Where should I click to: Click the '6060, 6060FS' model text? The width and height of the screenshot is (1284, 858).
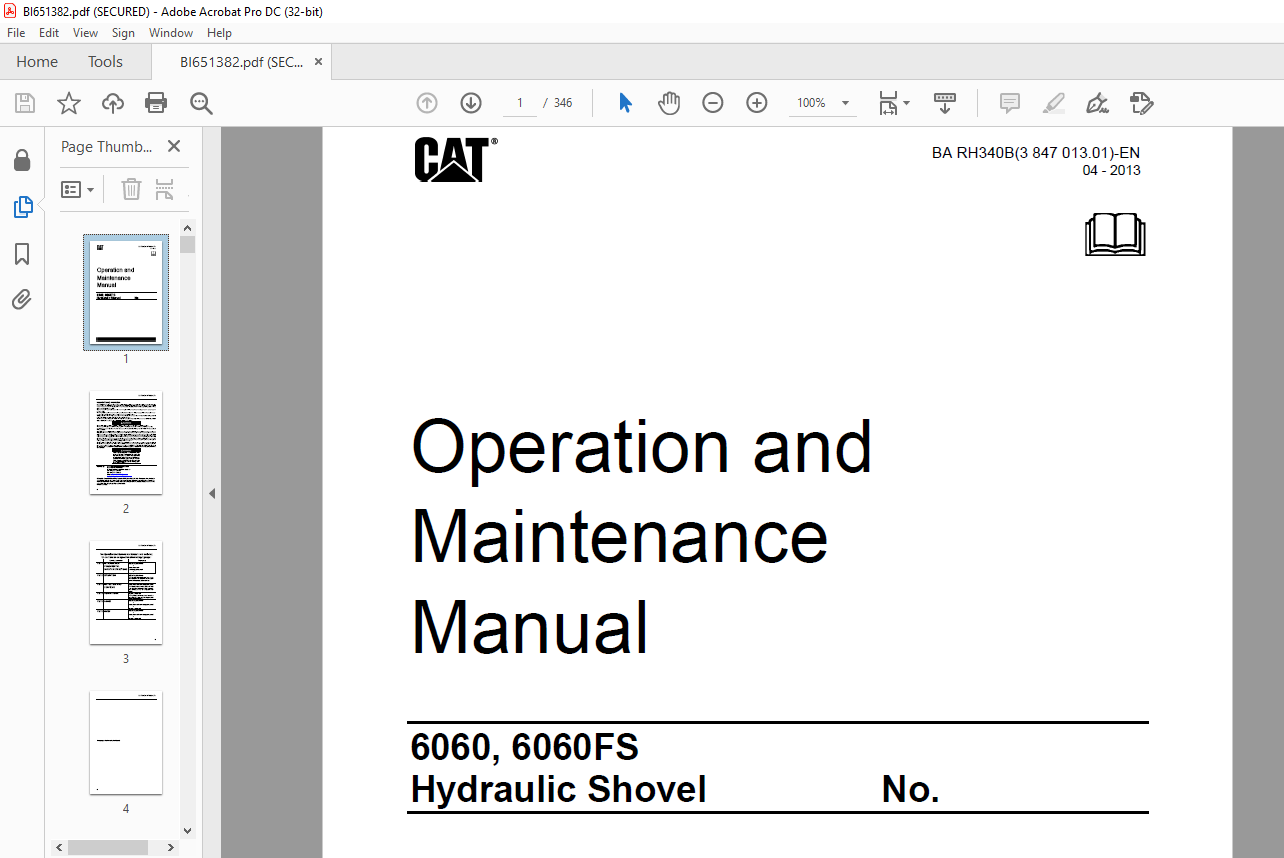(525, 747)
